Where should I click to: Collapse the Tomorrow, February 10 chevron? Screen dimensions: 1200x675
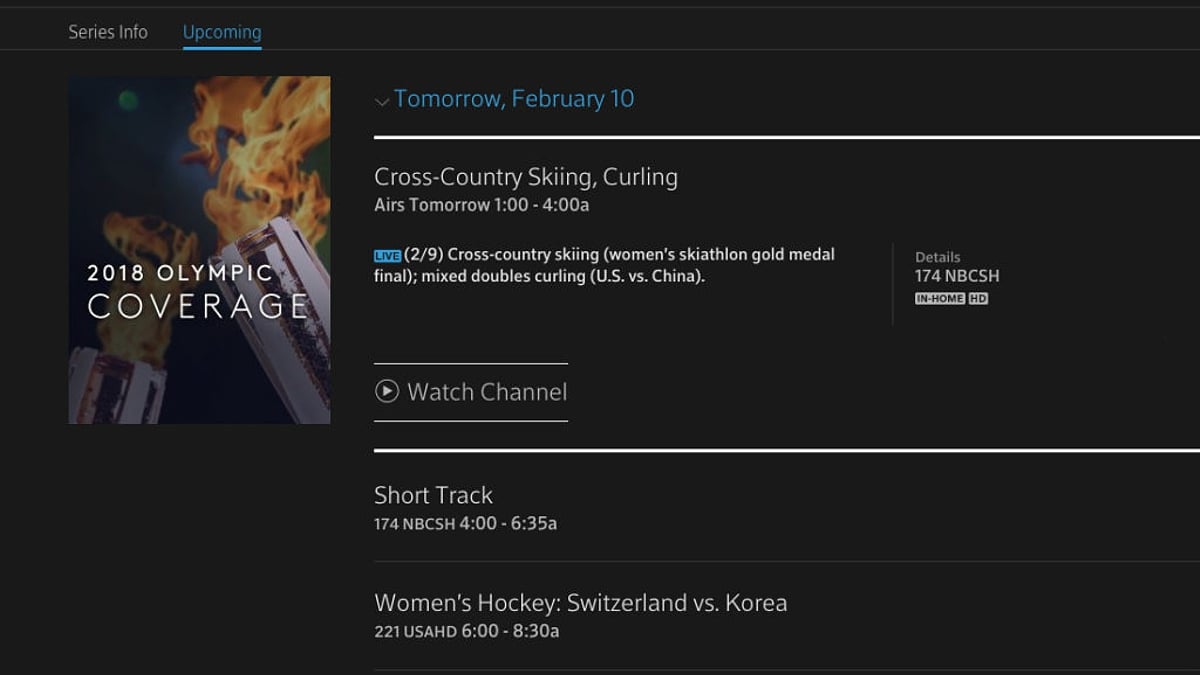click(381, 101)
